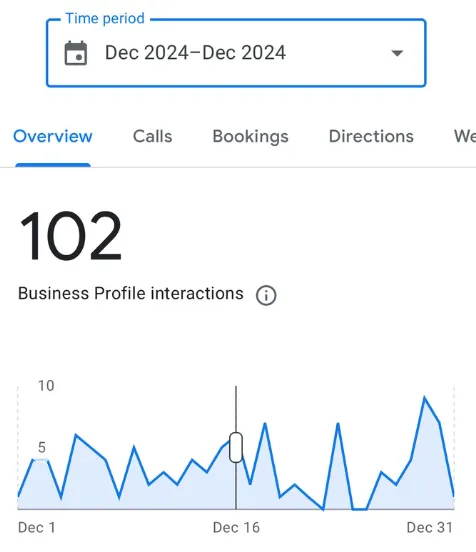Click the Dec 1 axis label
The image size is (476, 552).
click(x=37, y=527)
